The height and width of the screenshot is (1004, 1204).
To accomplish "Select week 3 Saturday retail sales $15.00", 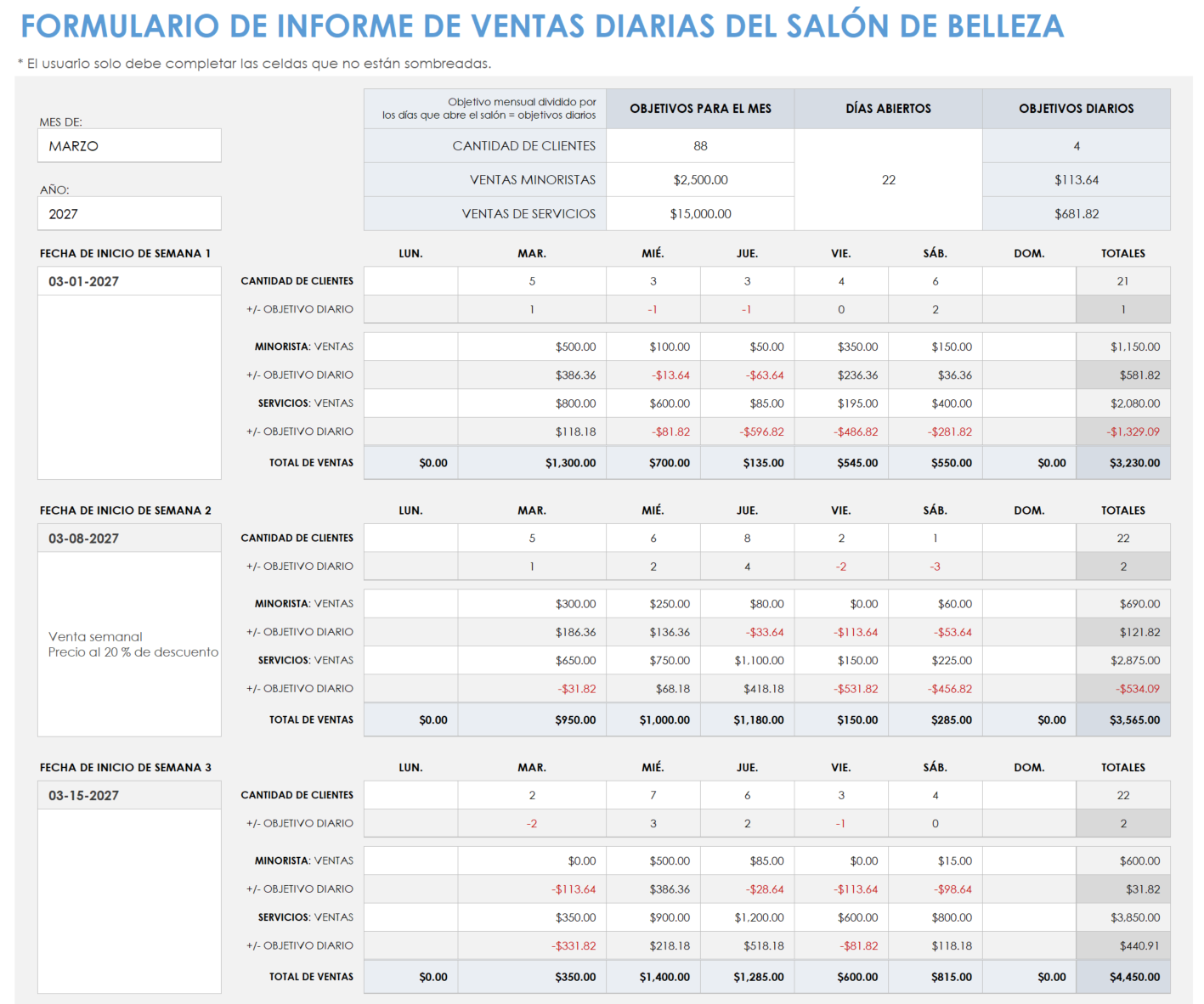I will pyautogui.click(x=936, y=860).
